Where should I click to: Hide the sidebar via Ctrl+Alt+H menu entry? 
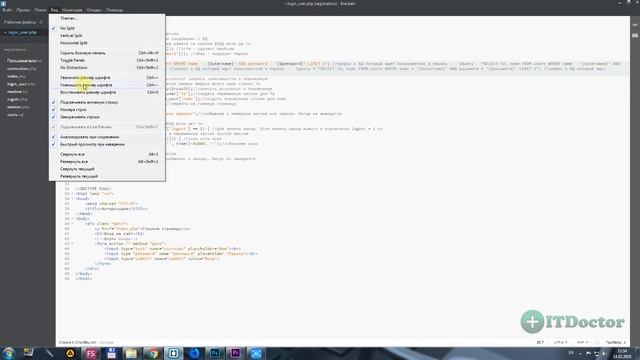[107, 53]
